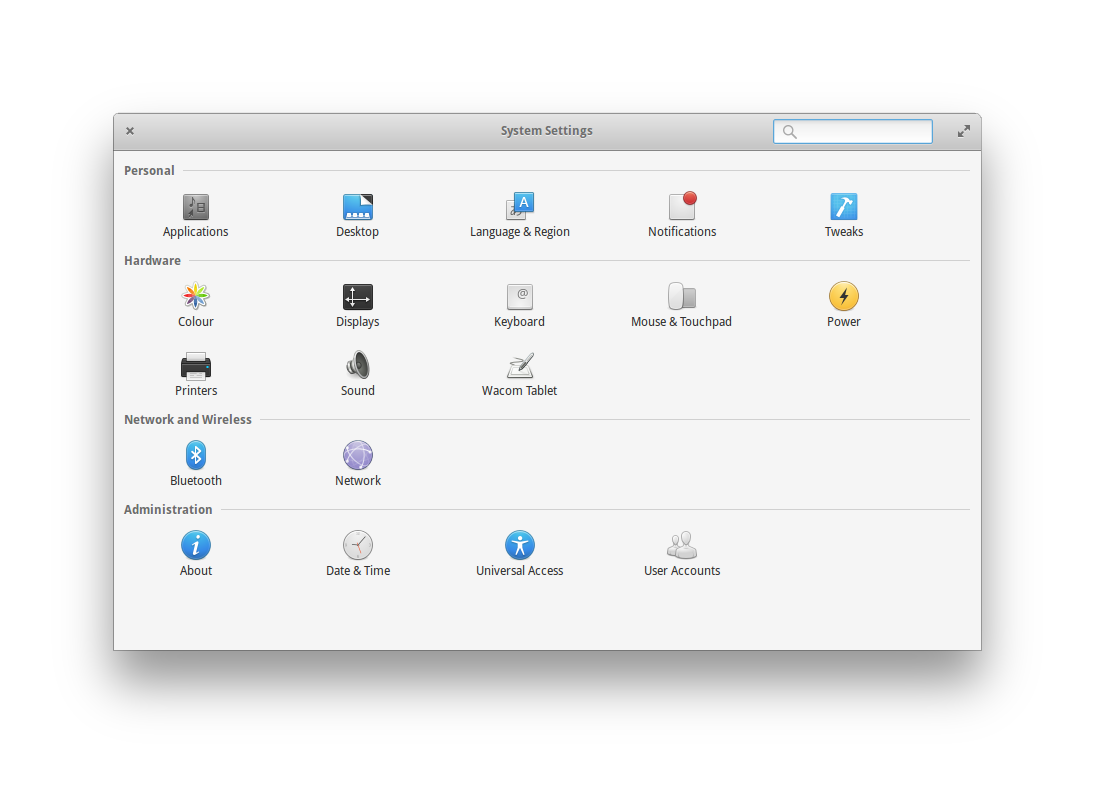Open the Notifications settings icon
Viewport: 1094px width, 795px height.
(x=682, y=206)
